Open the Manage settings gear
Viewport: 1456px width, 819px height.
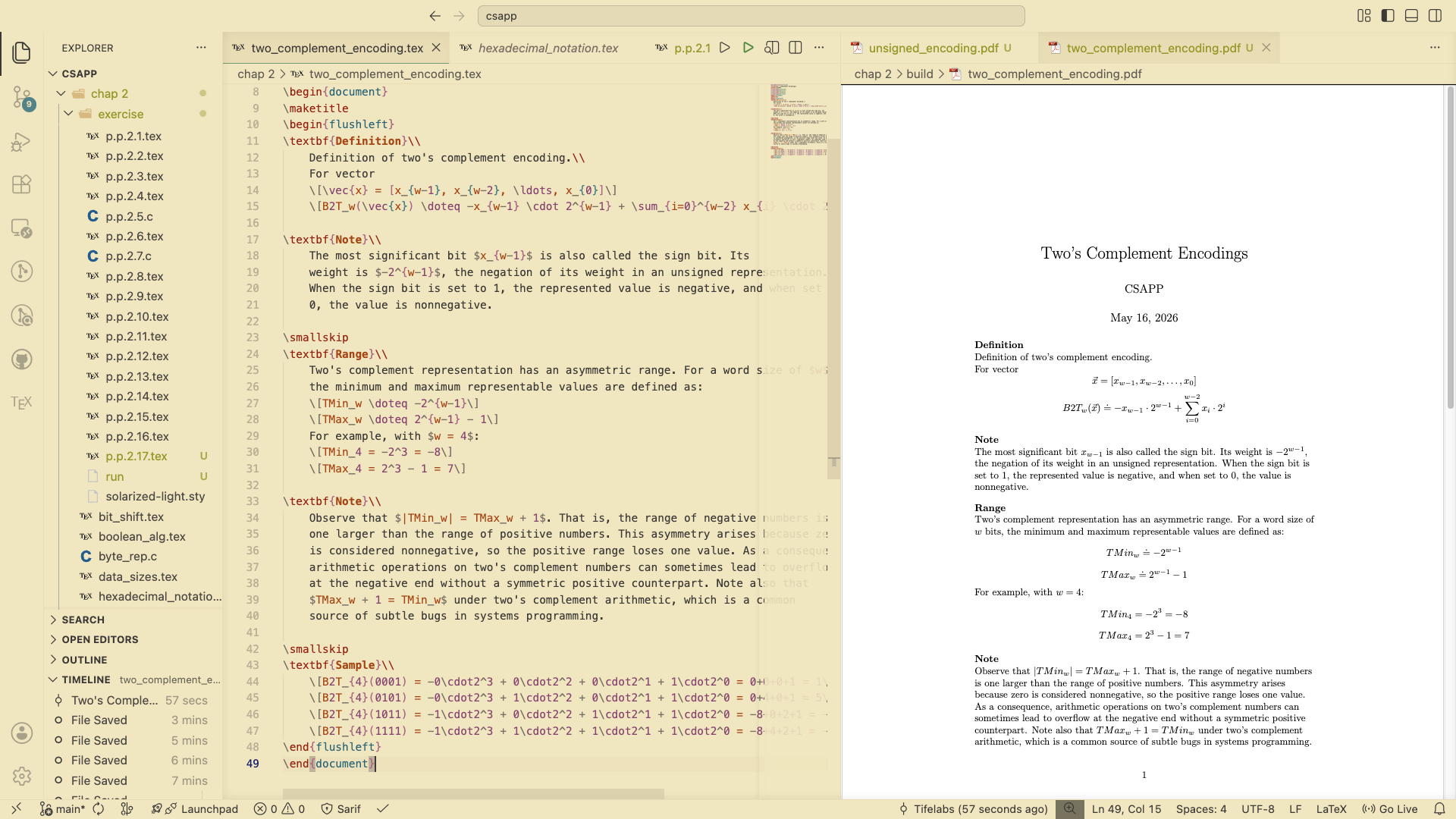coord(21,776)
